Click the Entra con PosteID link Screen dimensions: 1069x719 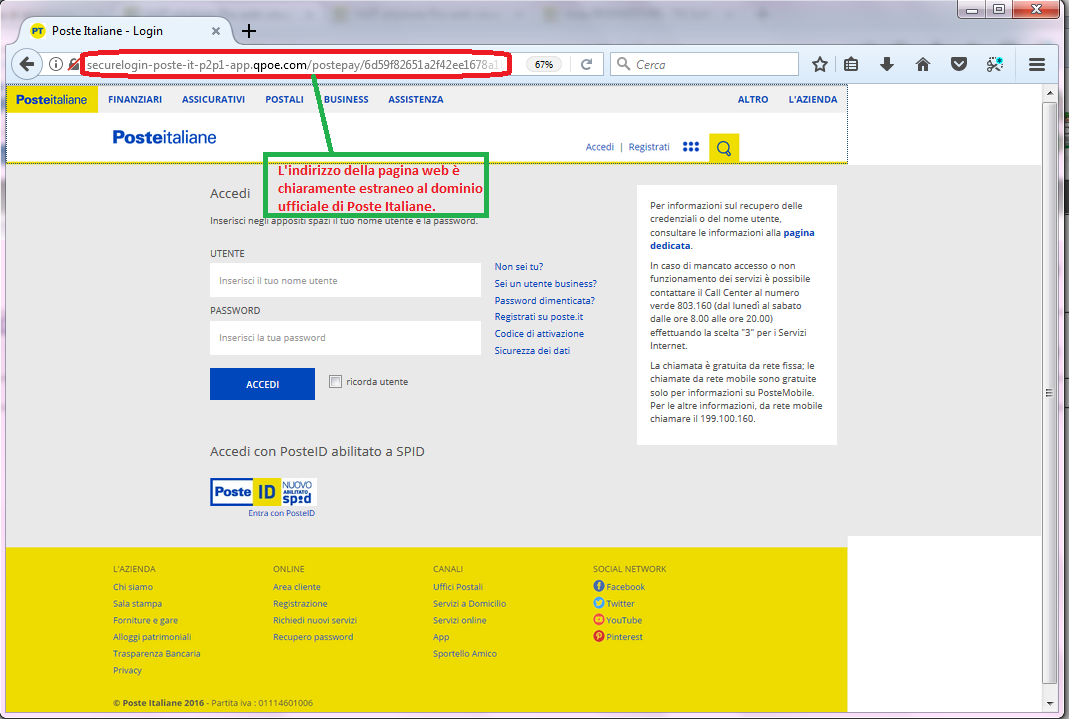[282, 513]
